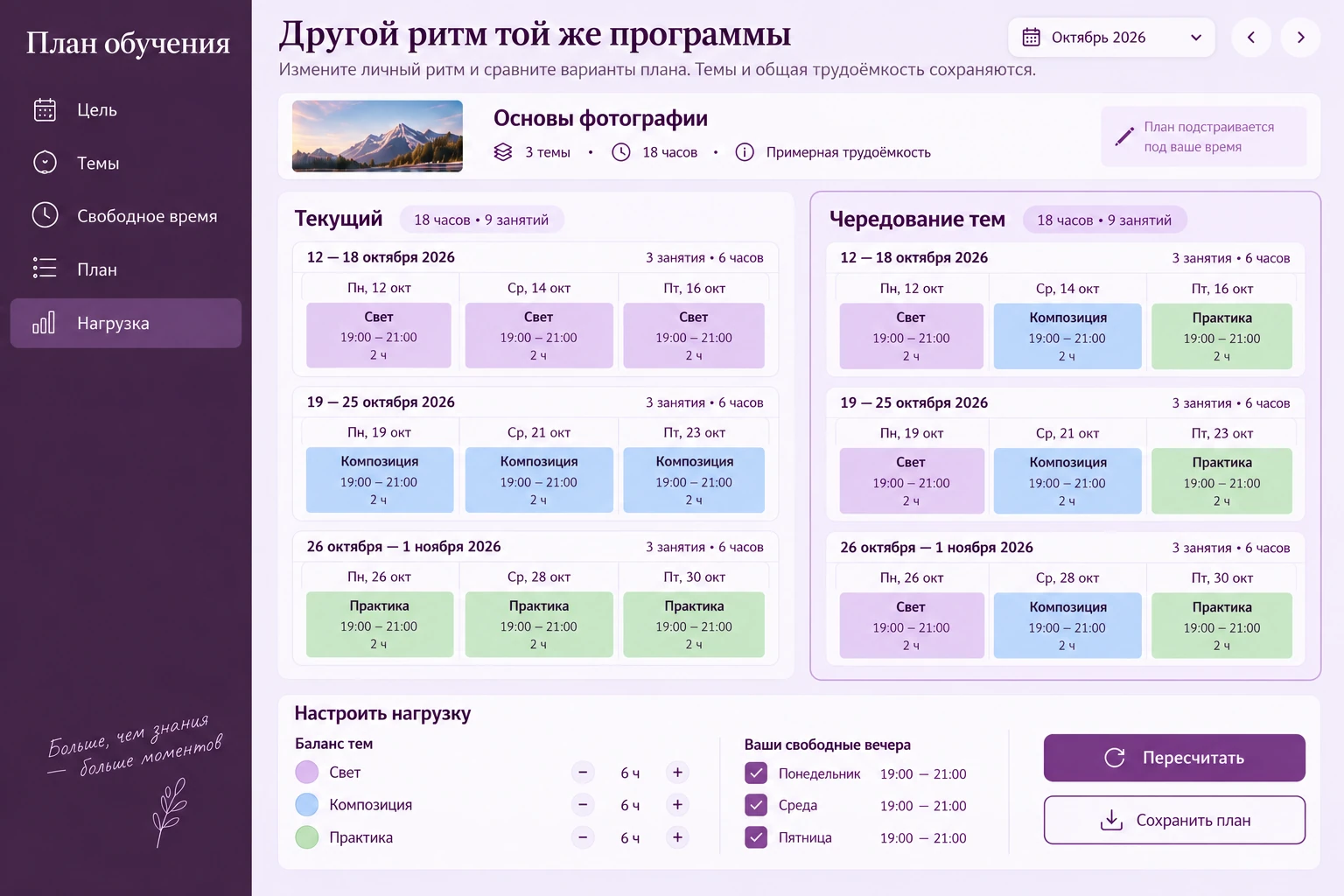The image size is (1344, 896).
Task: Open the Октябрь 2026 month dropdown
Action: coord(1111,38)
